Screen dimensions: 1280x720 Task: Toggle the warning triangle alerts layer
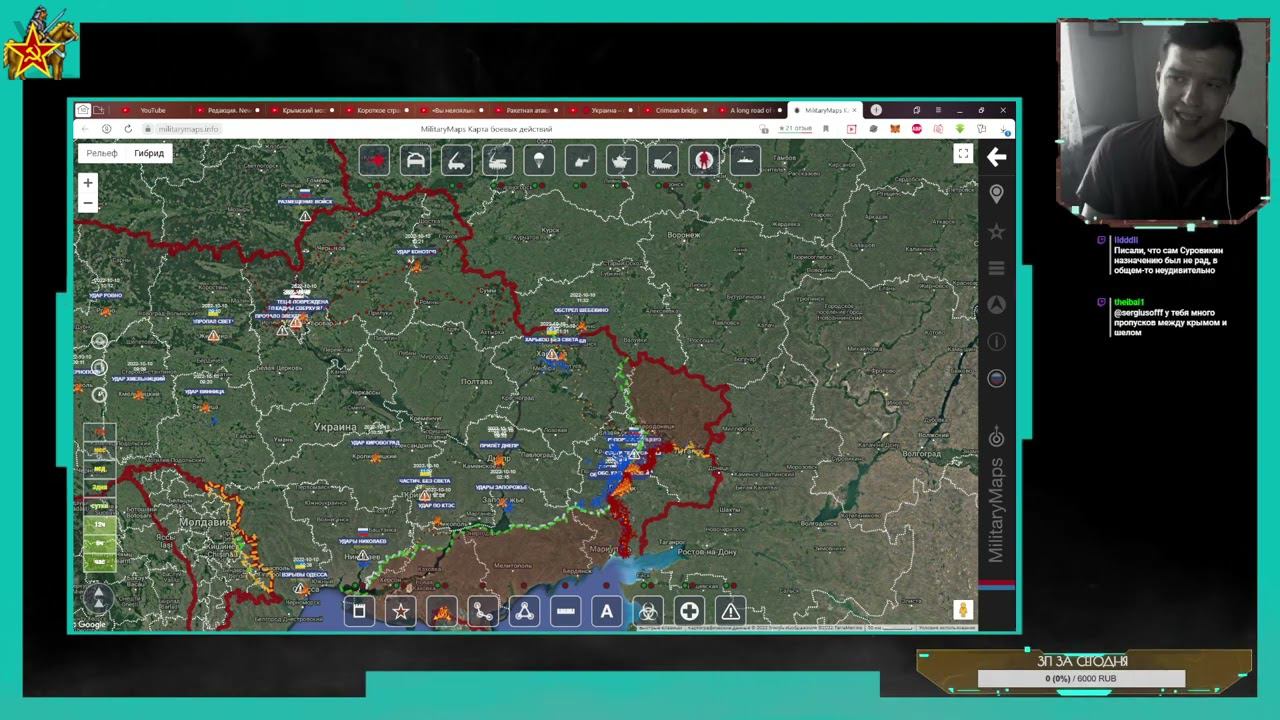(730, 611)
